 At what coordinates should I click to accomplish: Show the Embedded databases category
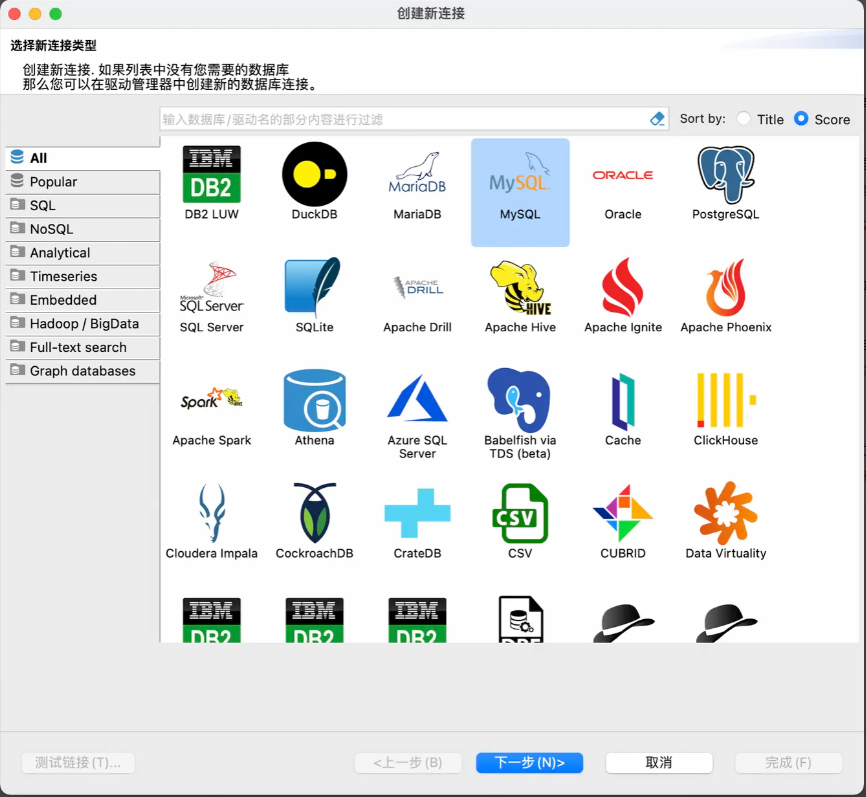(83, 300)
